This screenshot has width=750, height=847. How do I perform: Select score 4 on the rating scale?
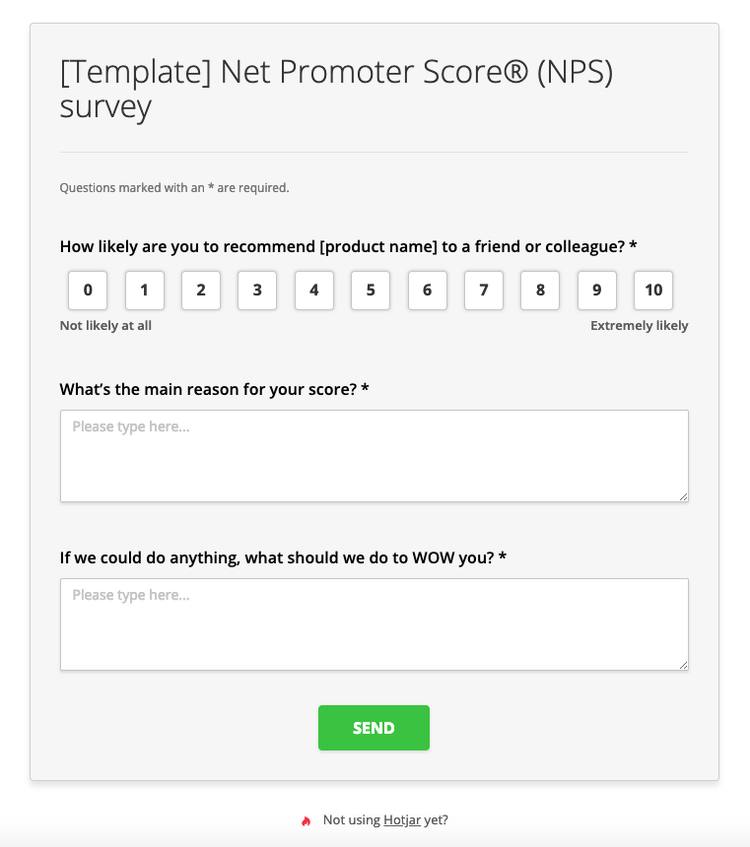314,290
